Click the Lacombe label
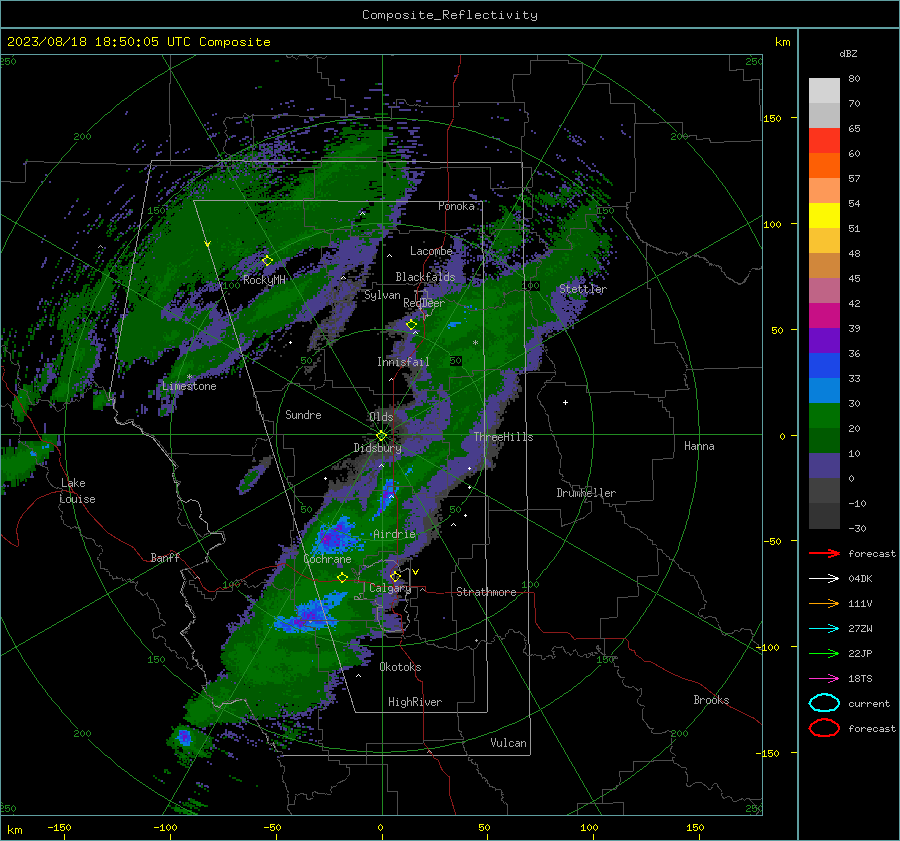 (x=431, y=251)
